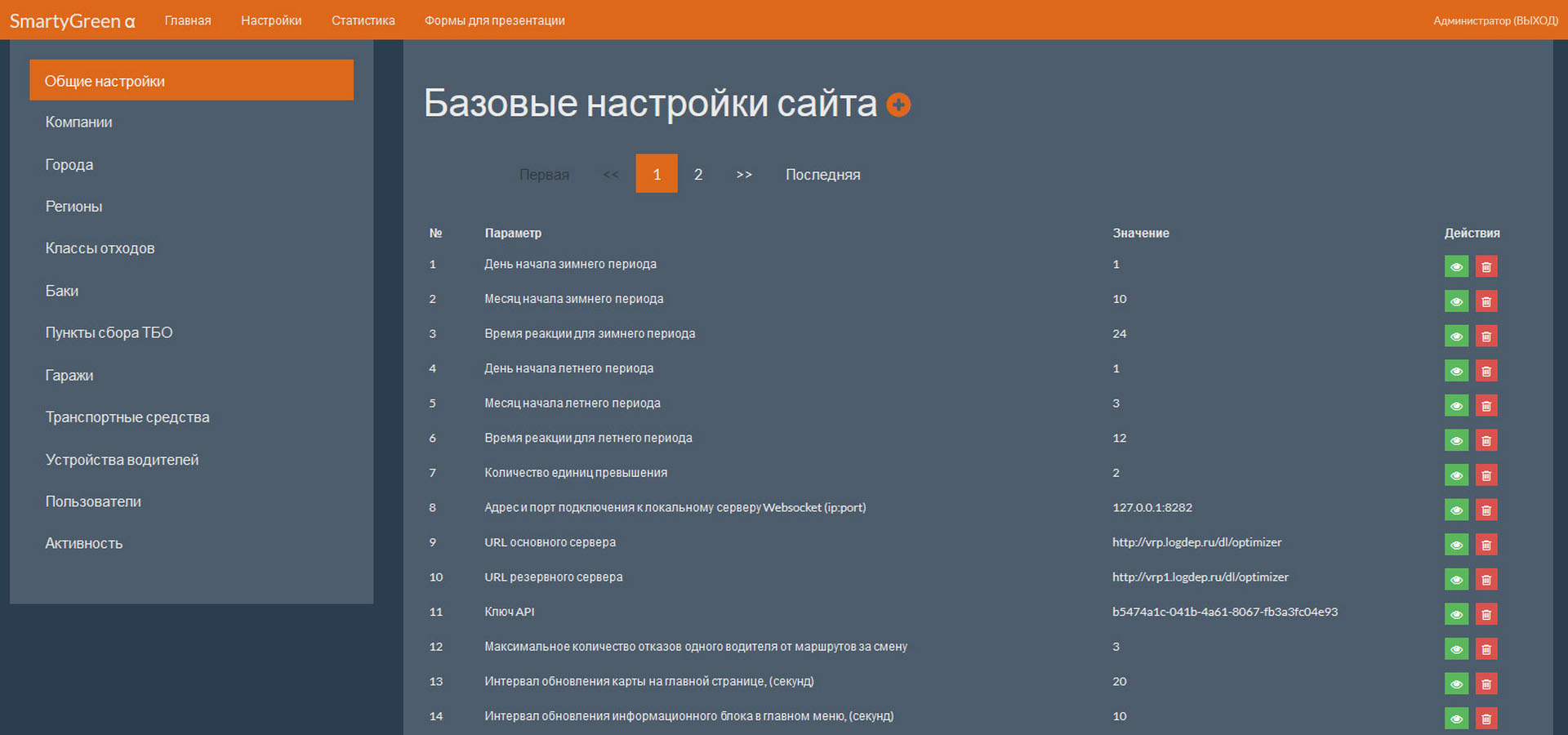
Task: Open Города sidebar section
Action: tap(69, 164)
